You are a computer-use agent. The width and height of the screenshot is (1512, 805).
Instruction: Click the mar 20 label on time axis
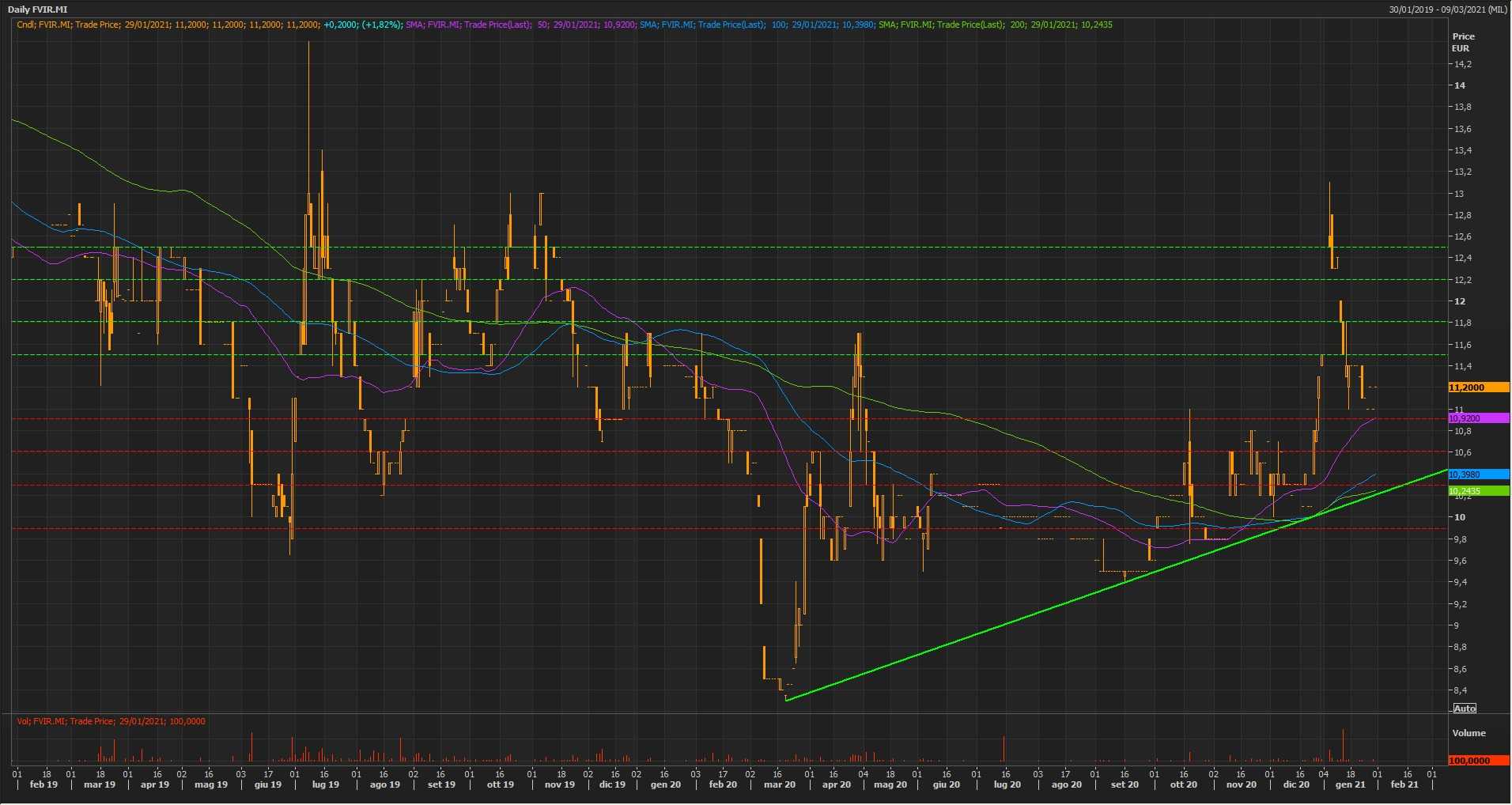(x=780, y=784)
